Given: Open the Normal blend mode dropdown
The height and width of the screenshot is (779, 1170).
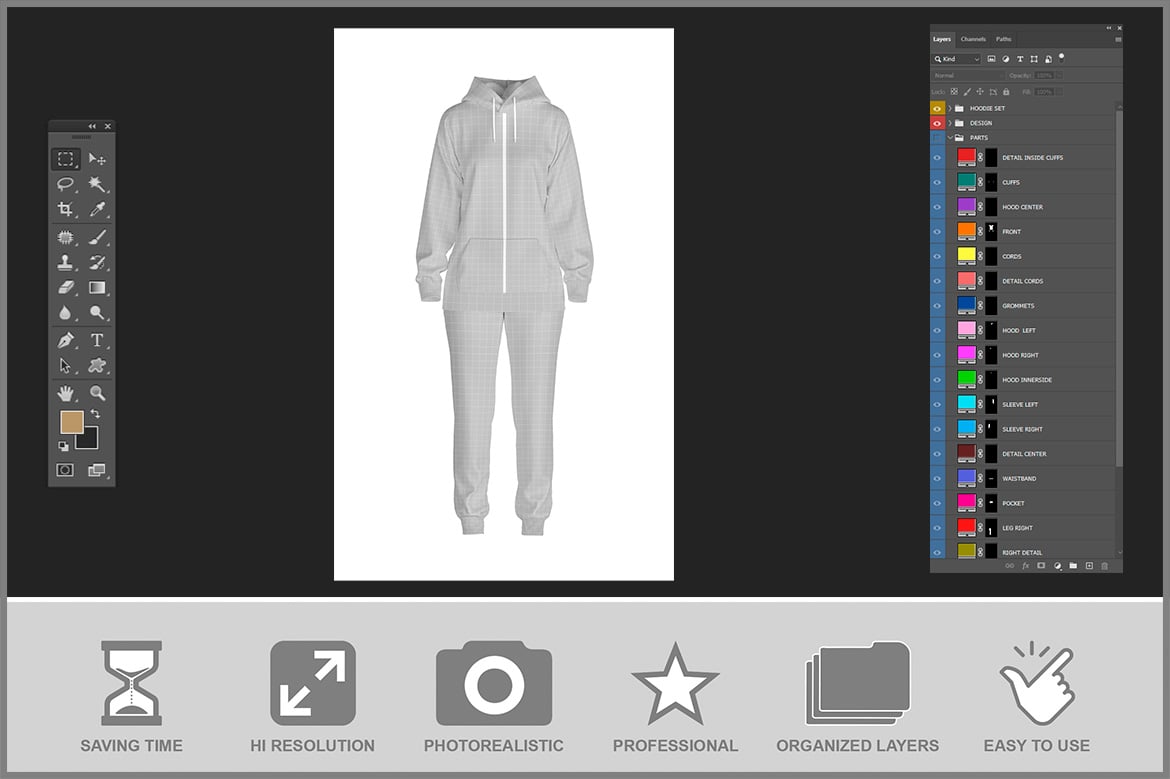Looking at the screenshot, I should (968, 75).
